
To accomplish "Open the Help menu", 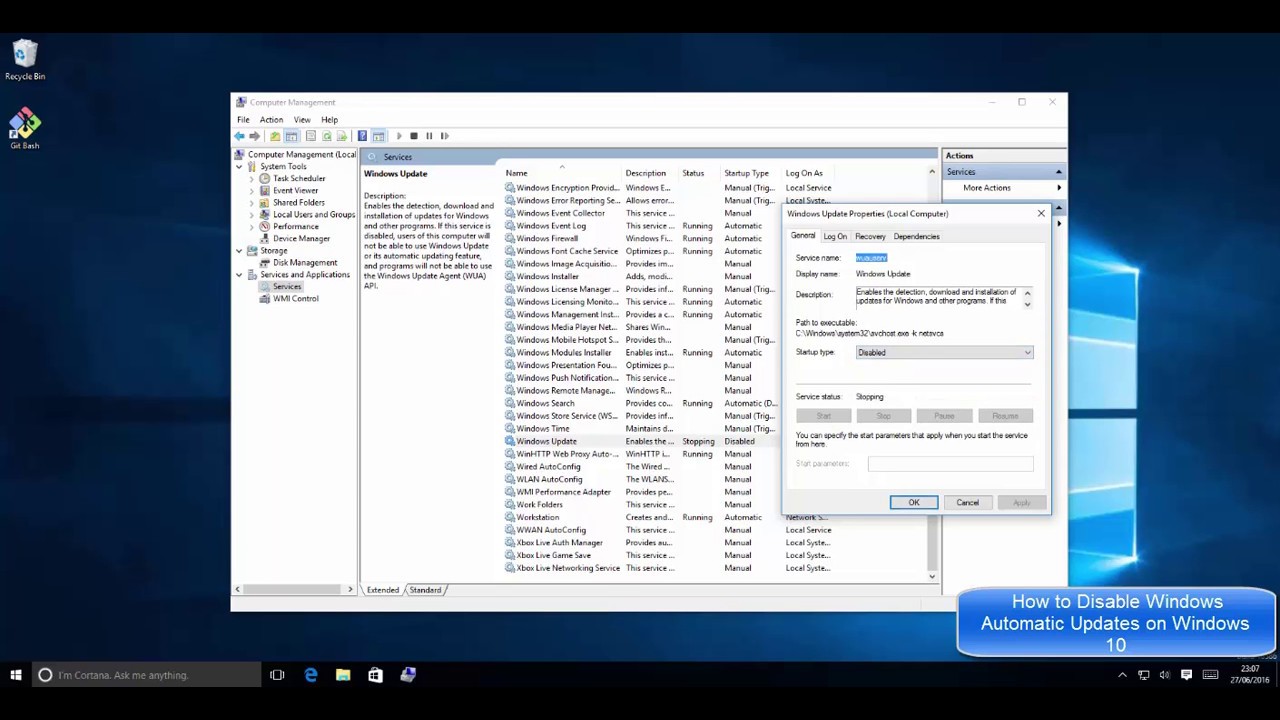I will [x=329, y=120].
